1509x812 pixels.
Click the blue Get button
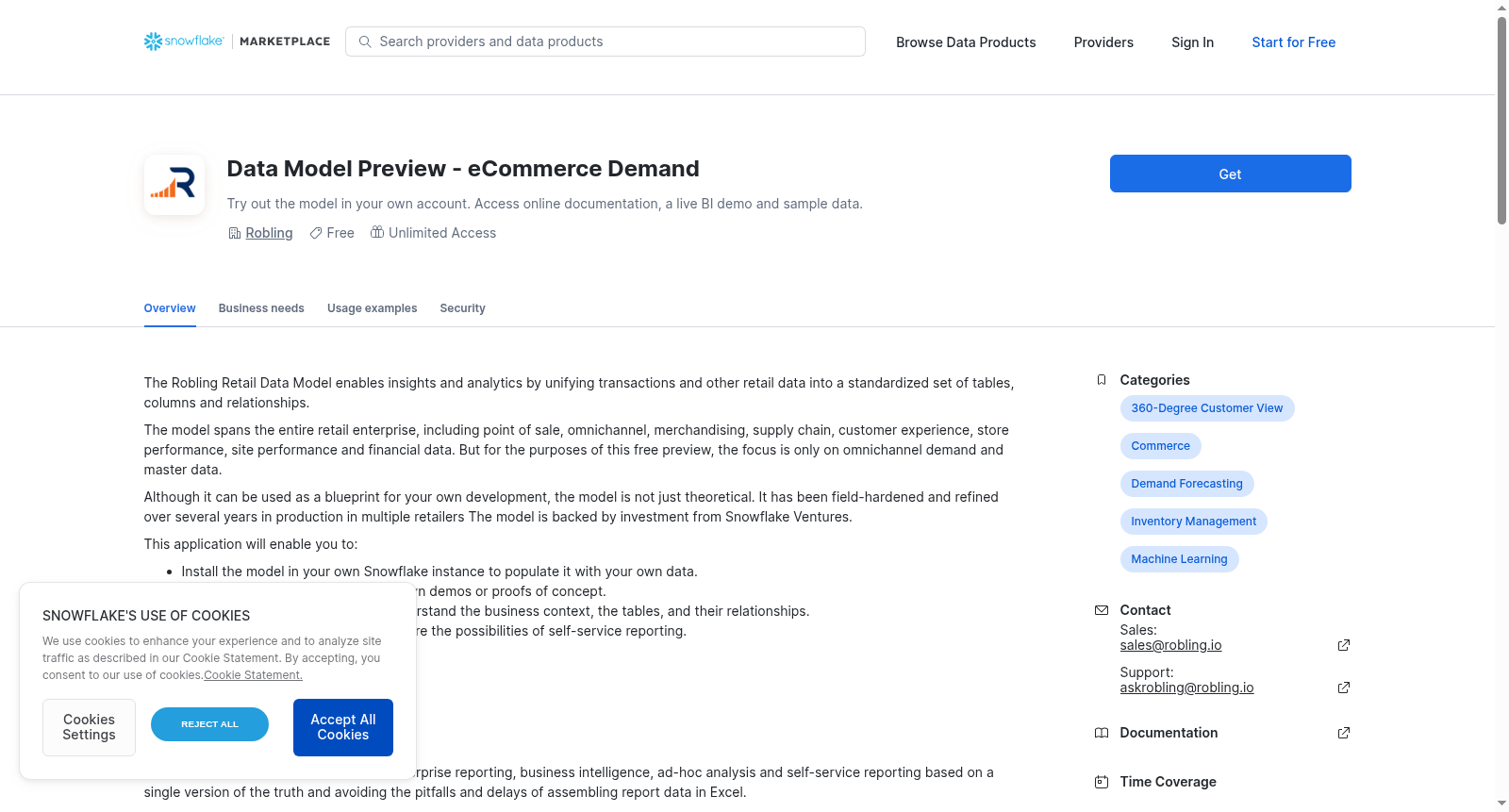click(x=1230, y=174)
